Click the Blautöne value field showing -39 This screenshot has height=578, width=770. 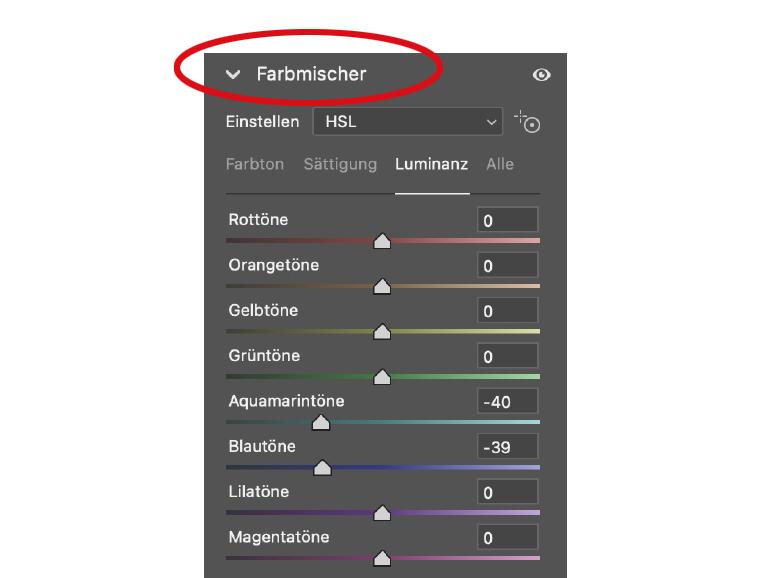[x=507, y=447]
